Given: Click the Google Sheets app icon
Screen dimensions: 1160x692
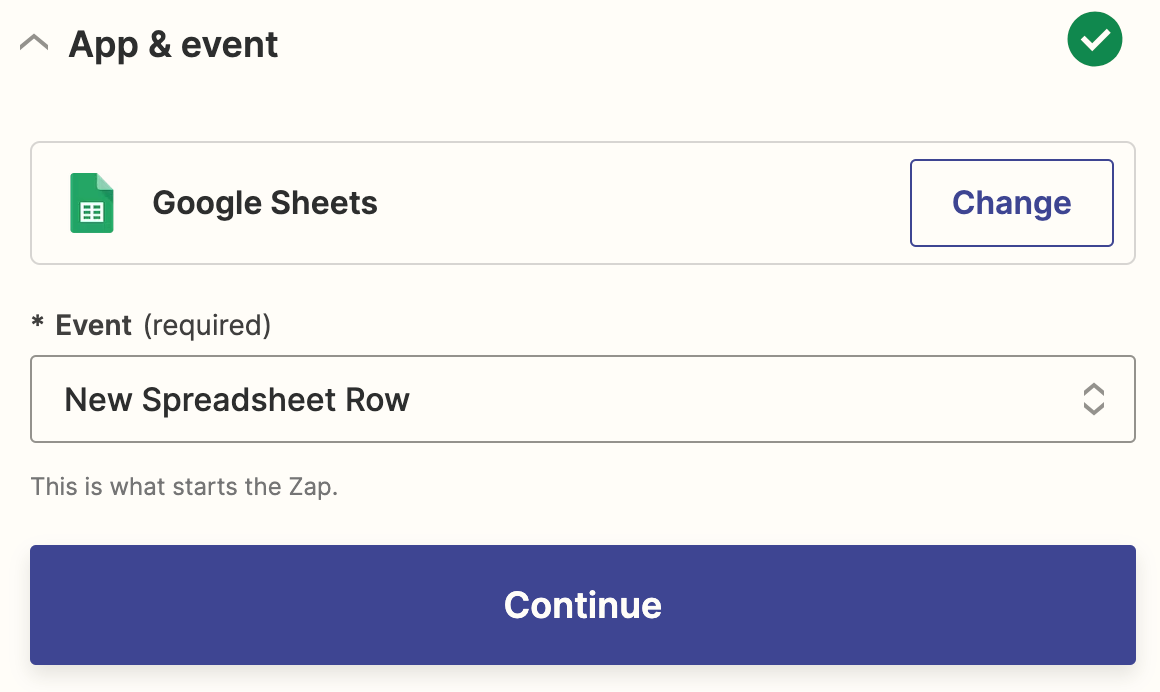Looking at the screenshot, I should coord(91,203).
